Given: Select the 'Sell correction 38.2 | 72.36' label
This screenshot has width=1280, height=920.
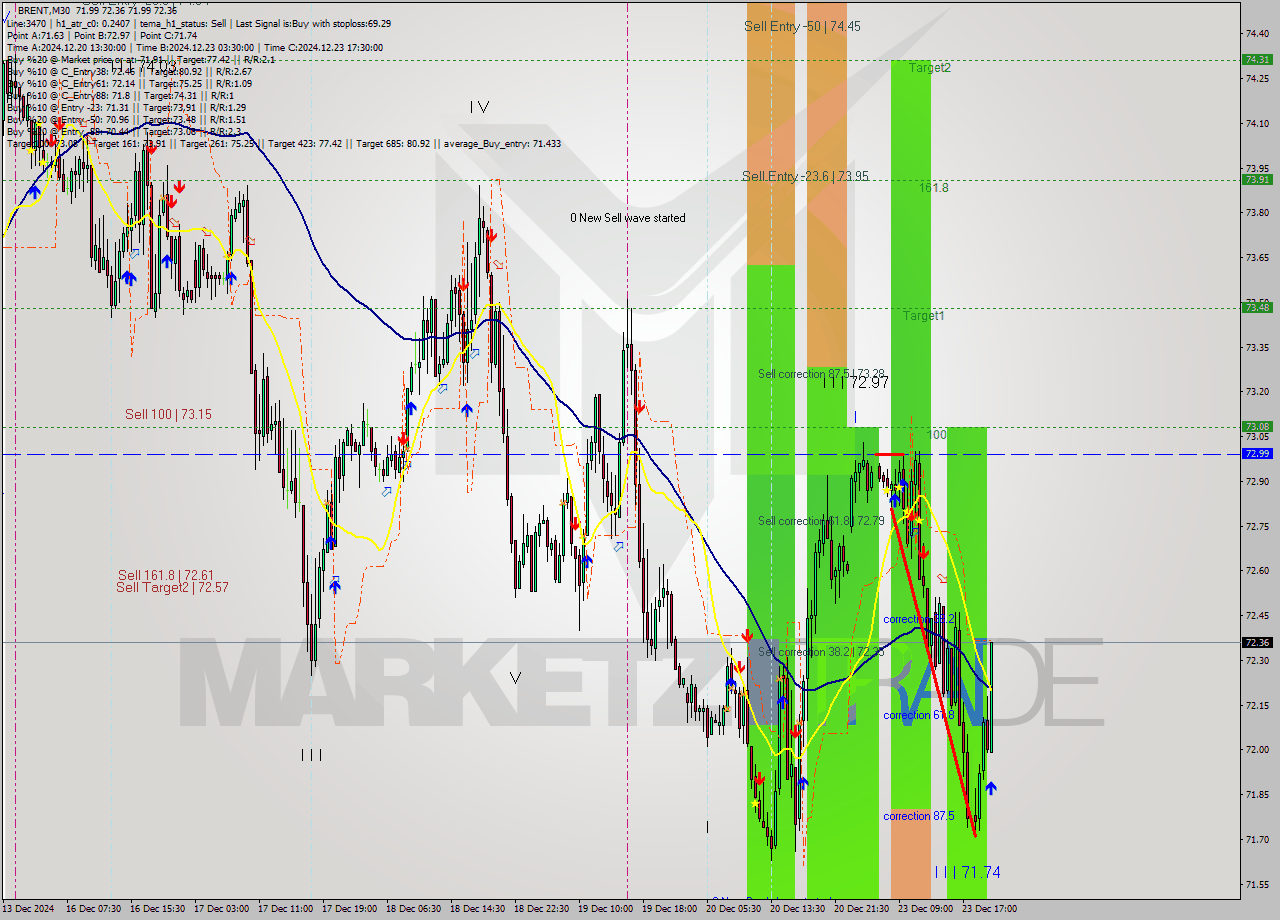Looking at the screenshot, I should coord(820,652).
